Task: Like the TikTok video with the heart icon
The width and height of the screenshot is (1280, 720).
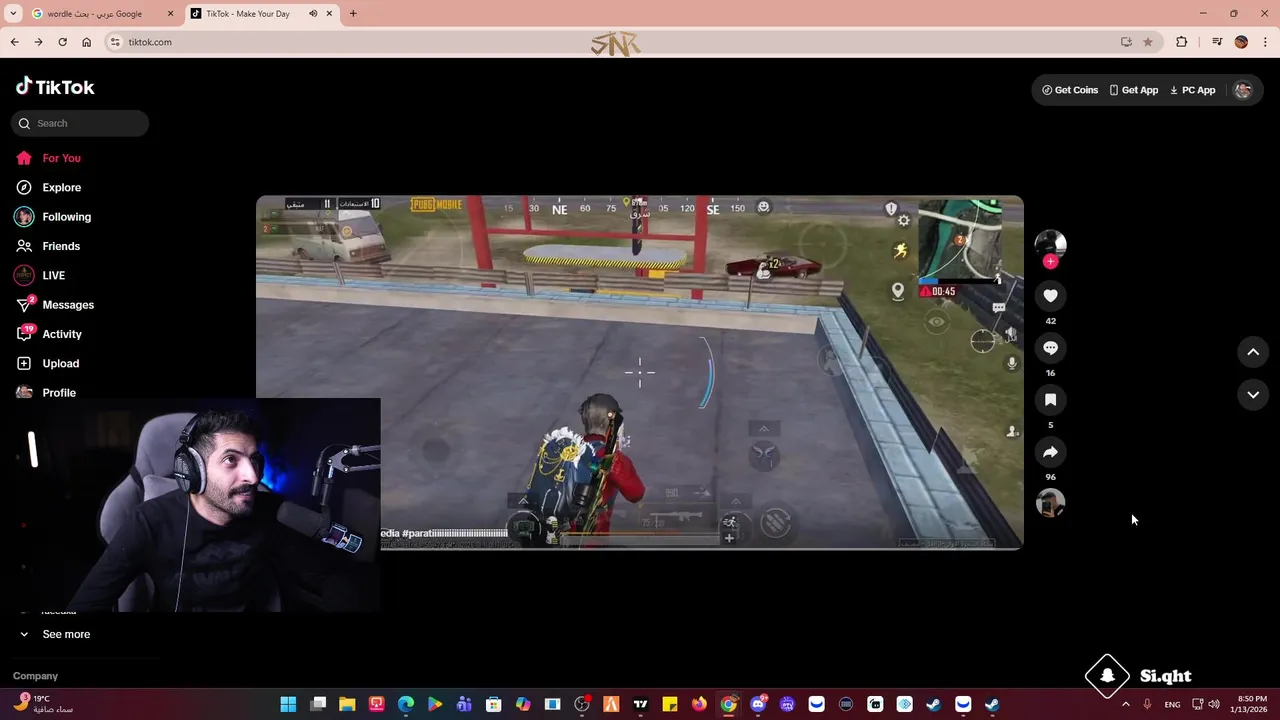Action: pos(1050,296)
